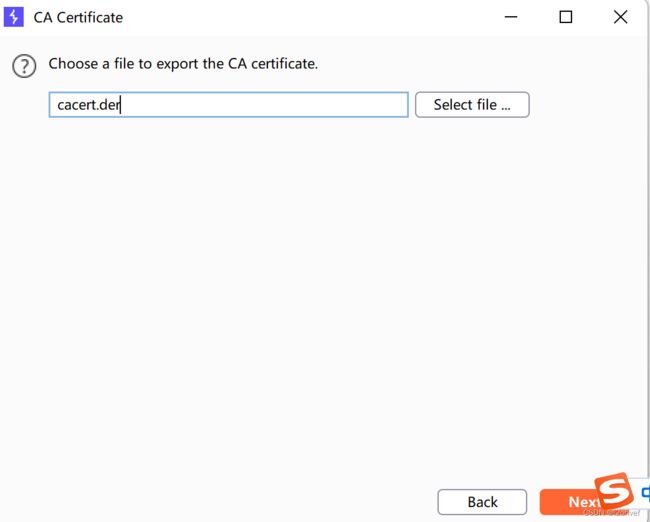Maximize the CA Certificate dialog

565,17
